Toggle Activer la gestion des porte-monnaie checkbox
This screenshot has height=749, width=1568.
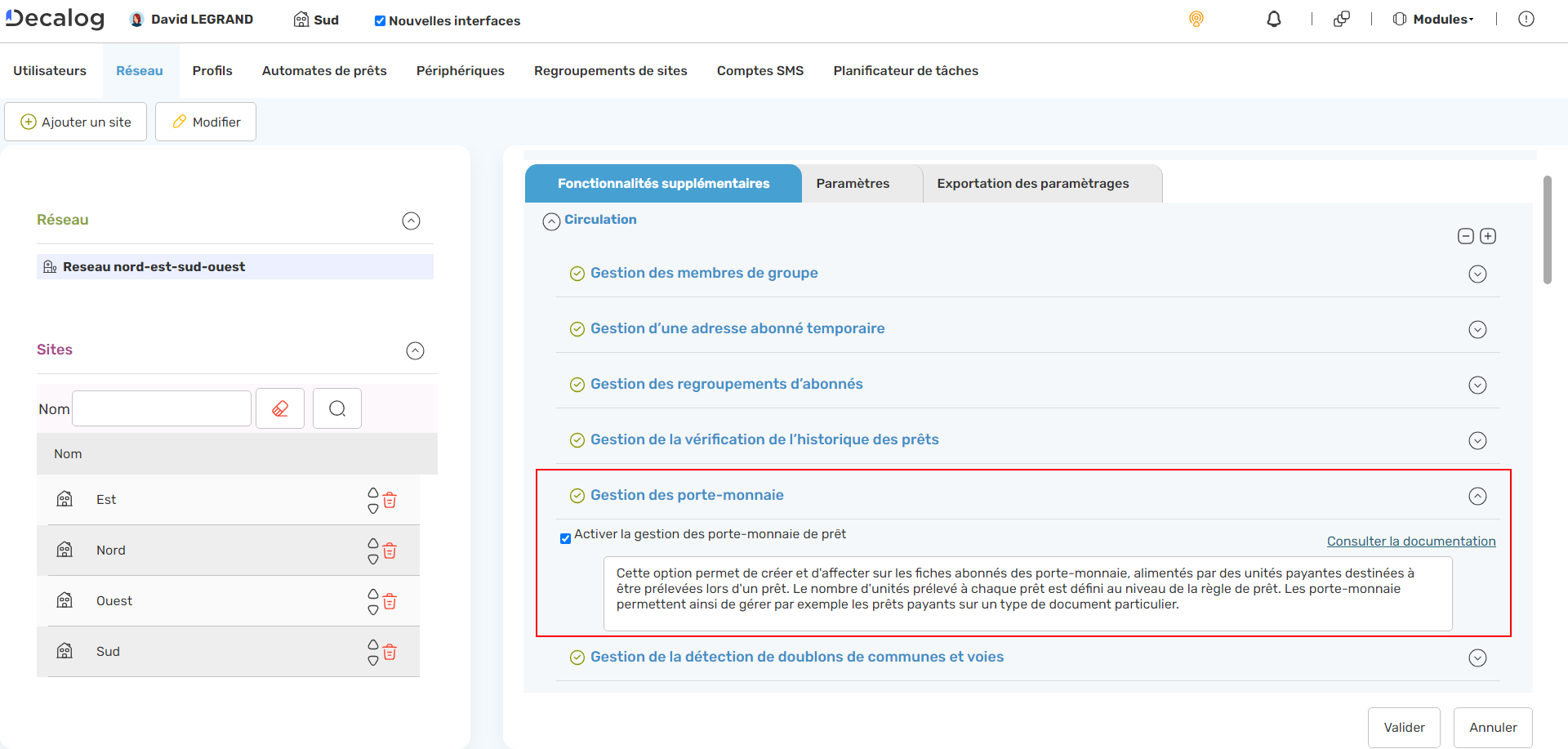click(x=565, y=538)
